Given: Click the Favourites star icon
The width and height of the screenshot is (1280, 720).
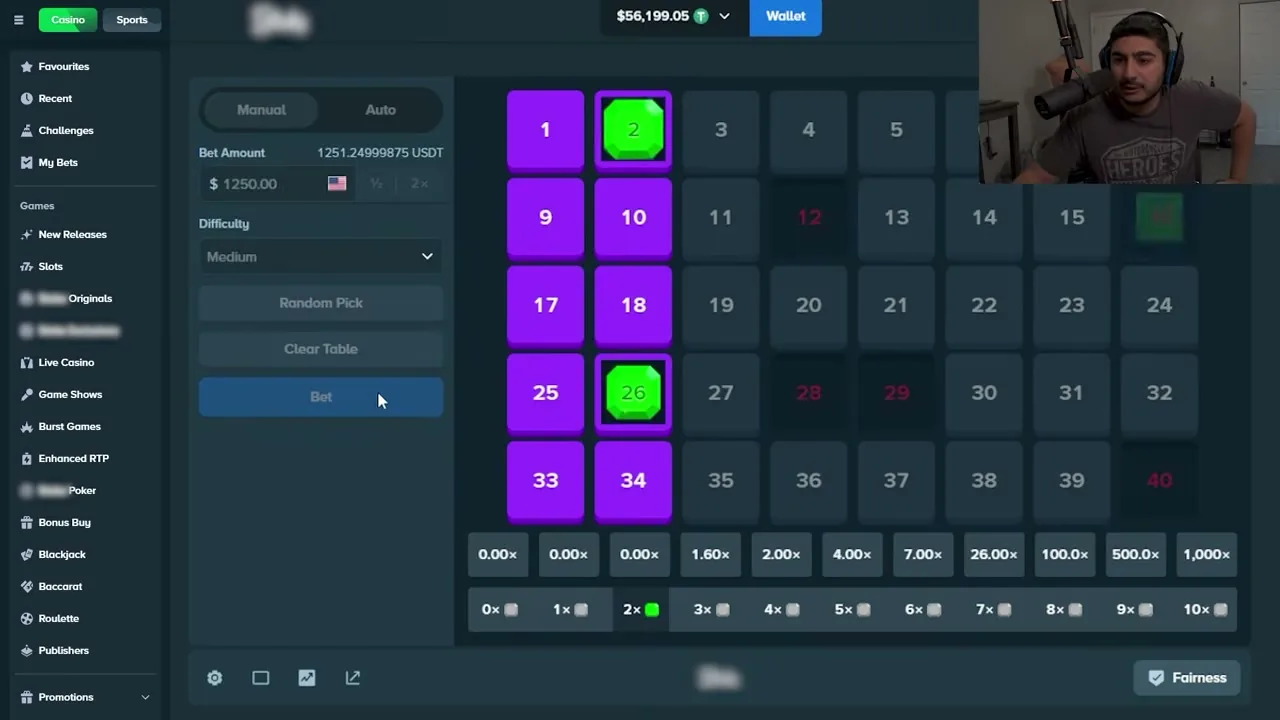Looking at the screenshot, I should [x=27, y=67].
